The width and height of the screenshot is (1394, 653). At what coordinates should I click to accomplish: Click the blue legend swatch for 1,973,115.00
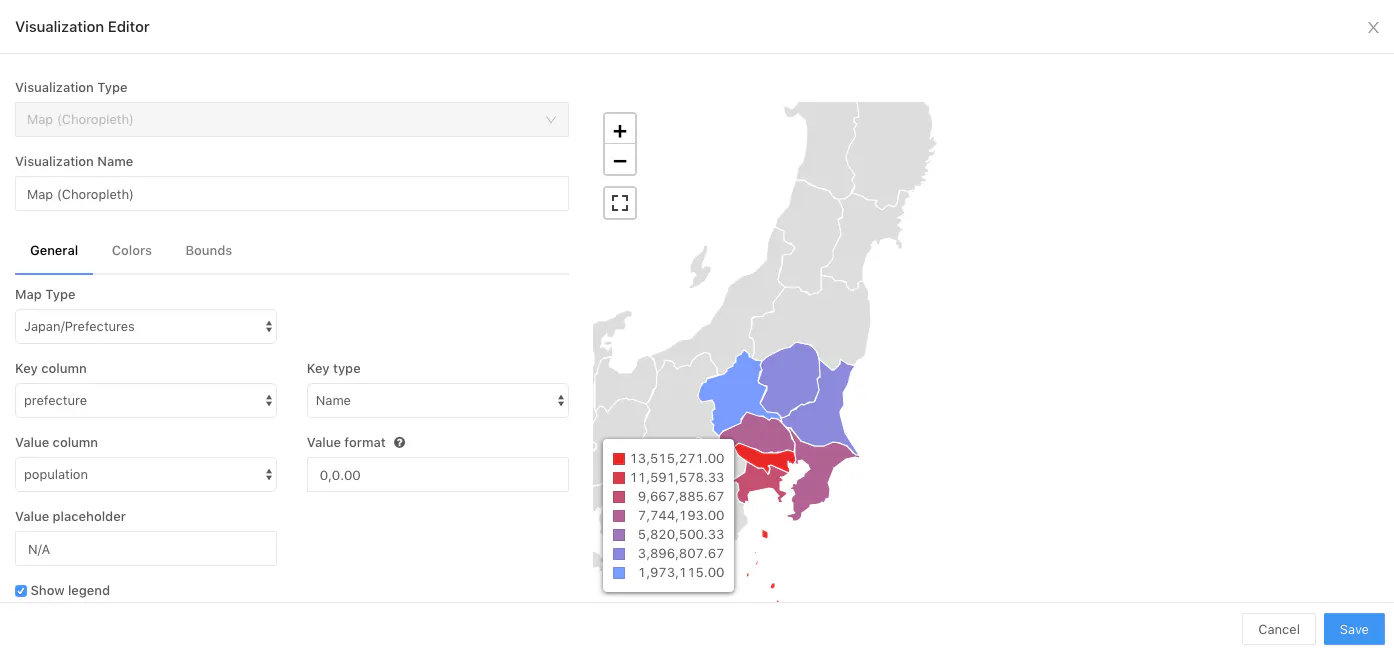[618, 572]
